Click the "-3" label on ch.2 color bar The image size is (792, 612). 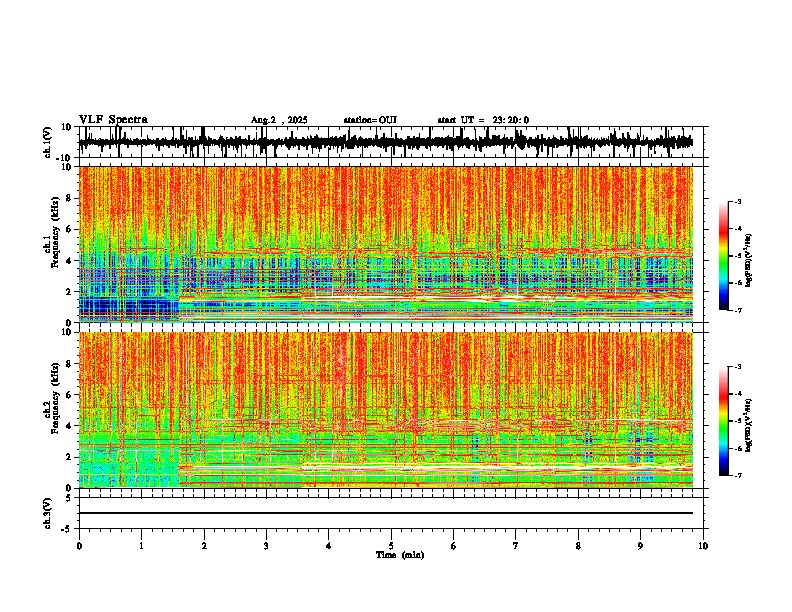737,367
